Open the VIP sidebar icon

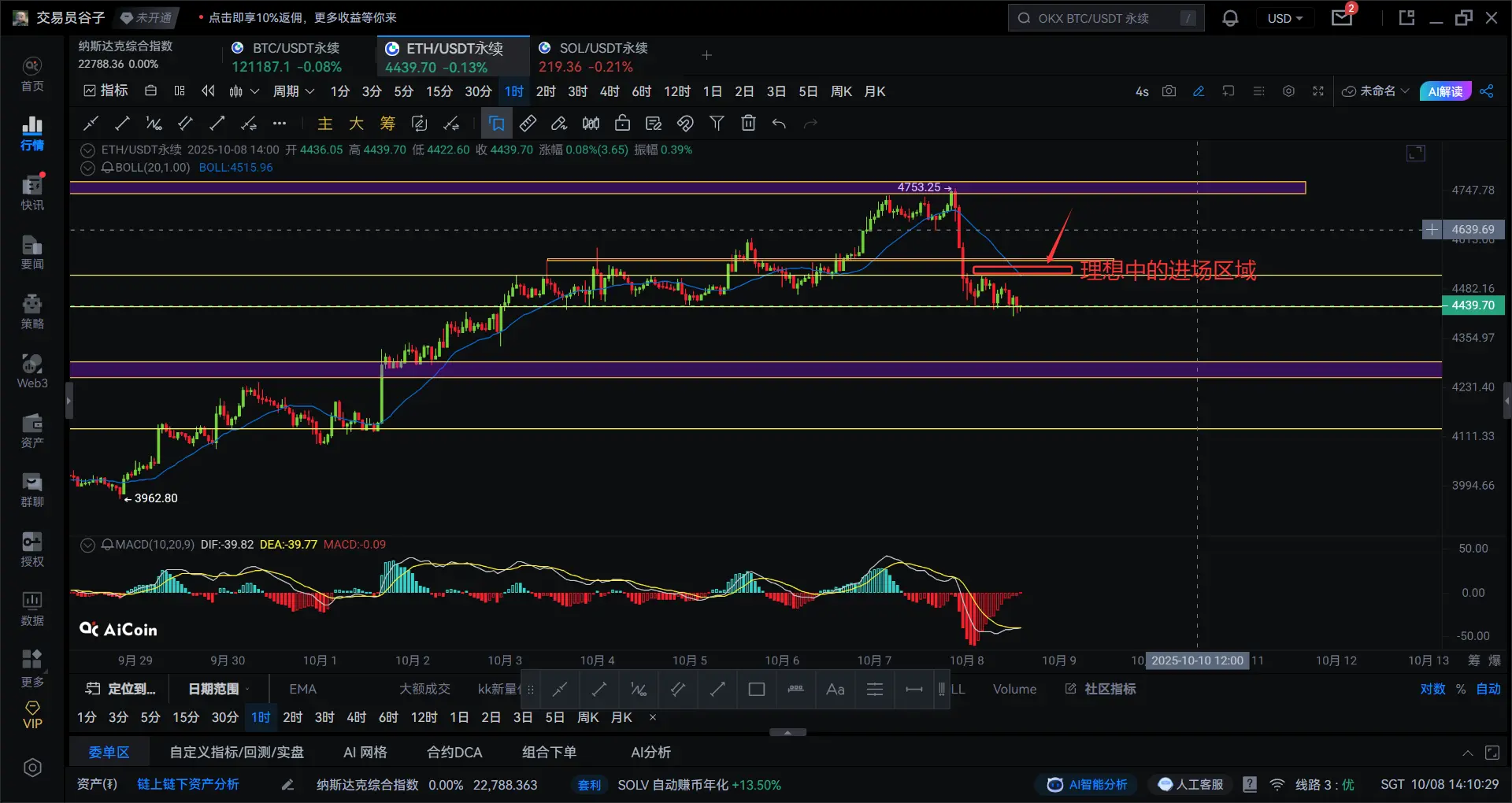coord(32,715)
